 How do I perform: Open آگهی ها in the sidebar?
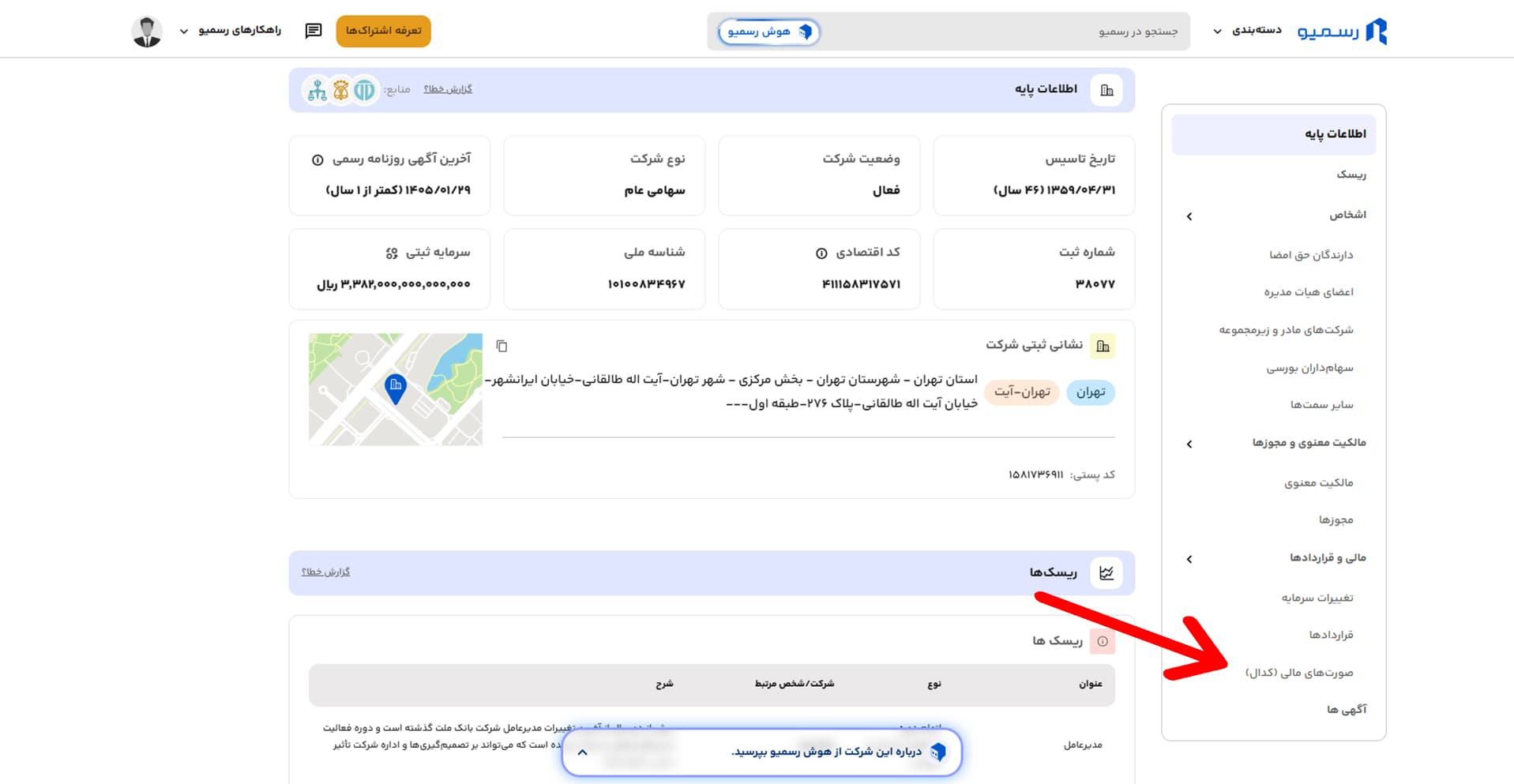click(1347, 710)
